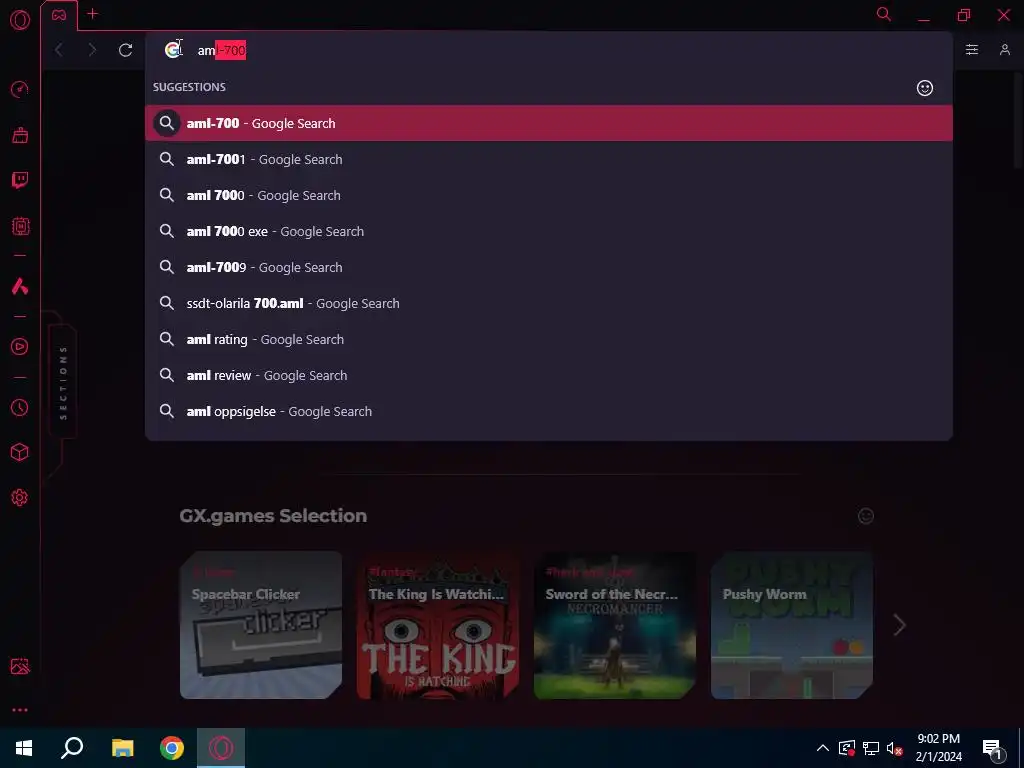Open the network tray icon
The height and width of the screenshot is (768, 1024).
click(871, 748)
